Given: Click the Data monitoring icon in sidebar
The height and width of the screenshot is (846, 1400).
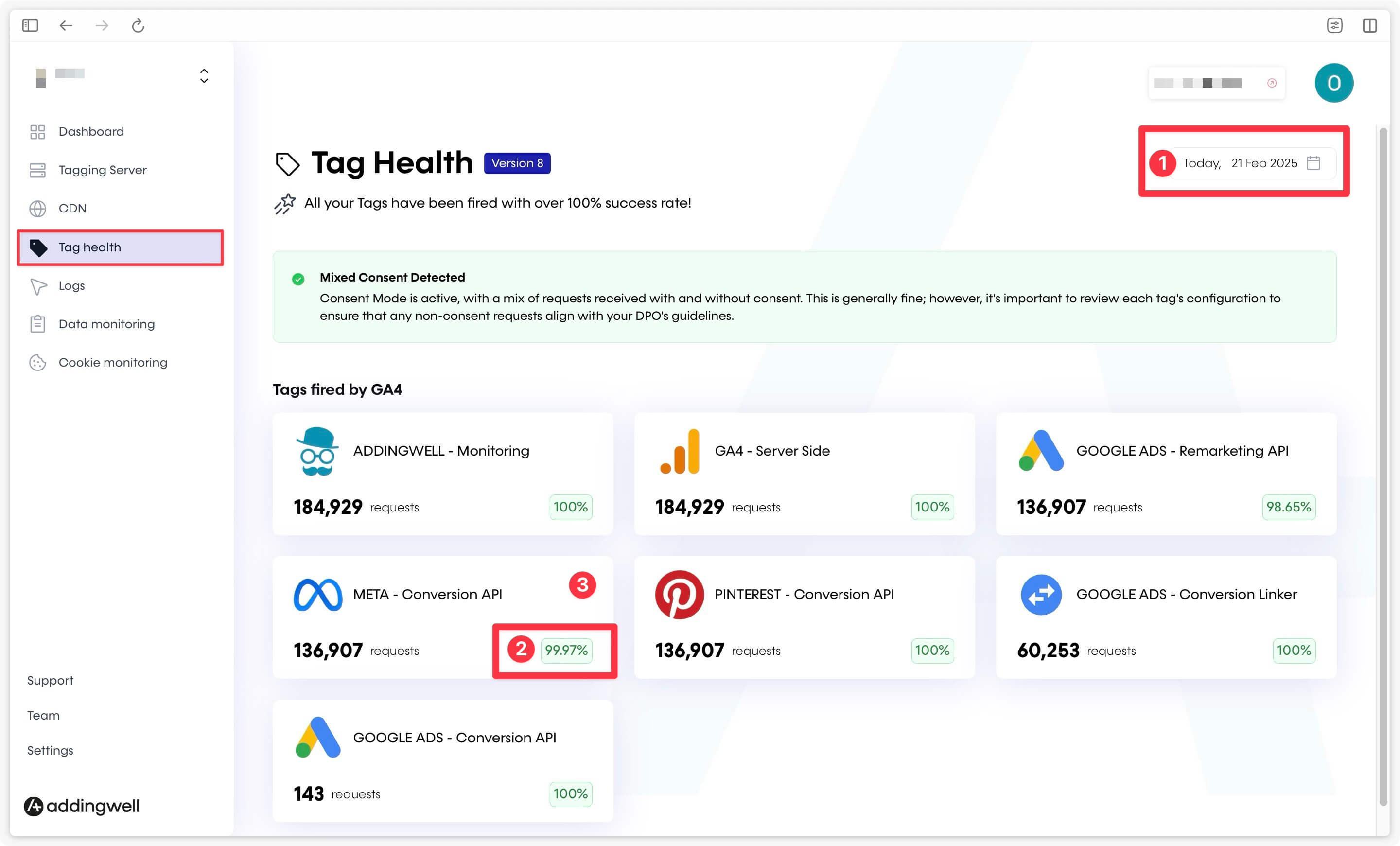Looking at the screenshot, I should tap(37, 323).
